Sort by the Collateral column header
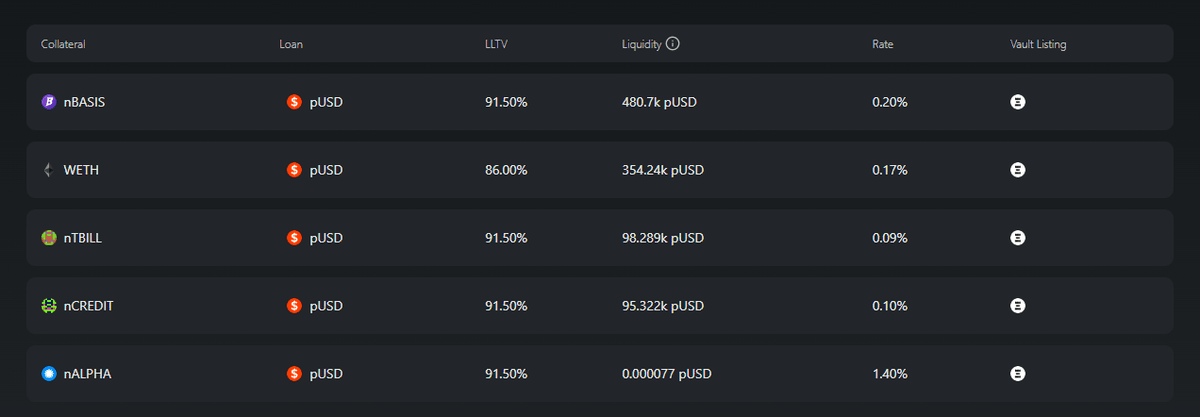 click(x=63, y=44)
